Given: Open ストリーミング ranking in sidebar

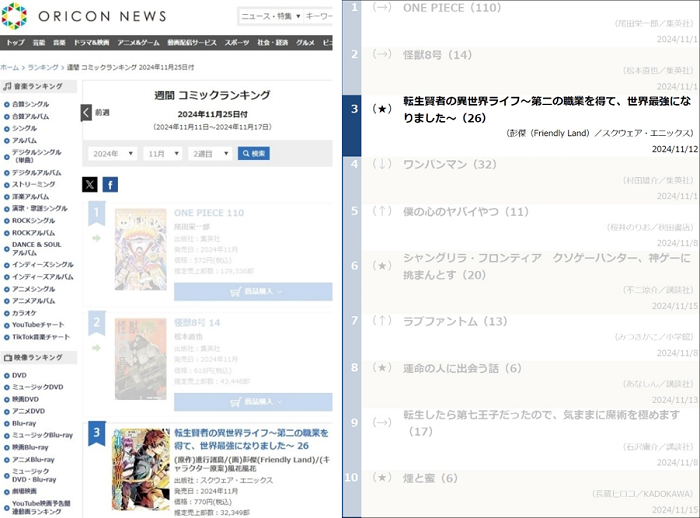Looking at the screenshot, I should (x=33, y=184).
